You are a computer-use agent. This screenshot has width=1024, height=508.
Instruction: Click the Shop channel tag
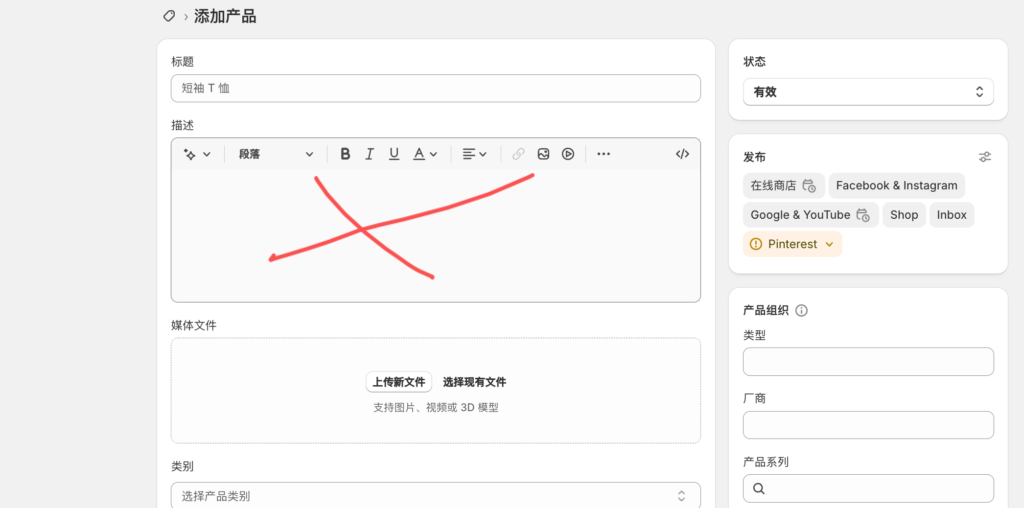[904, 215]
